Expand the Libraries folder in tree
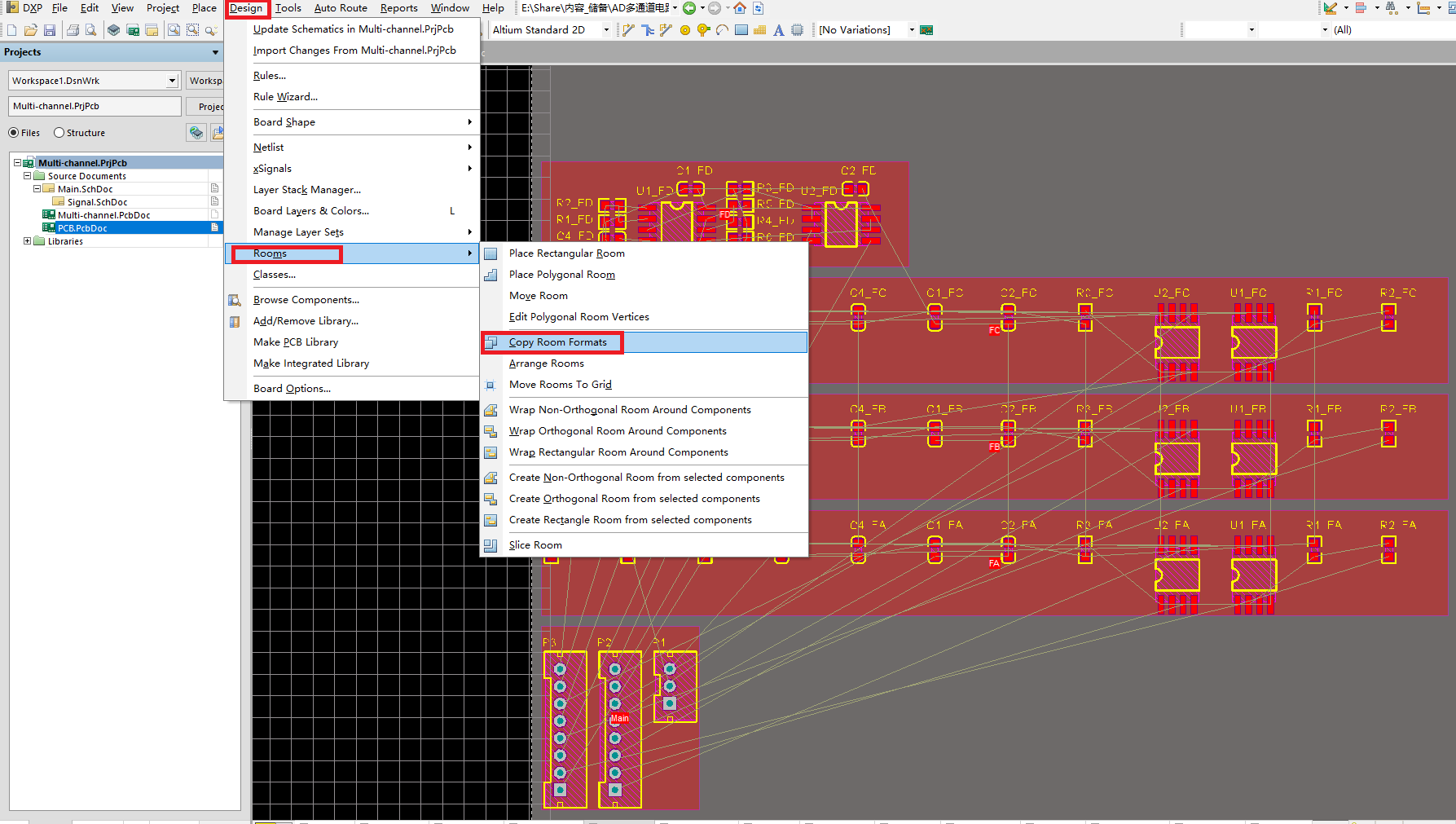 (27, 241)
